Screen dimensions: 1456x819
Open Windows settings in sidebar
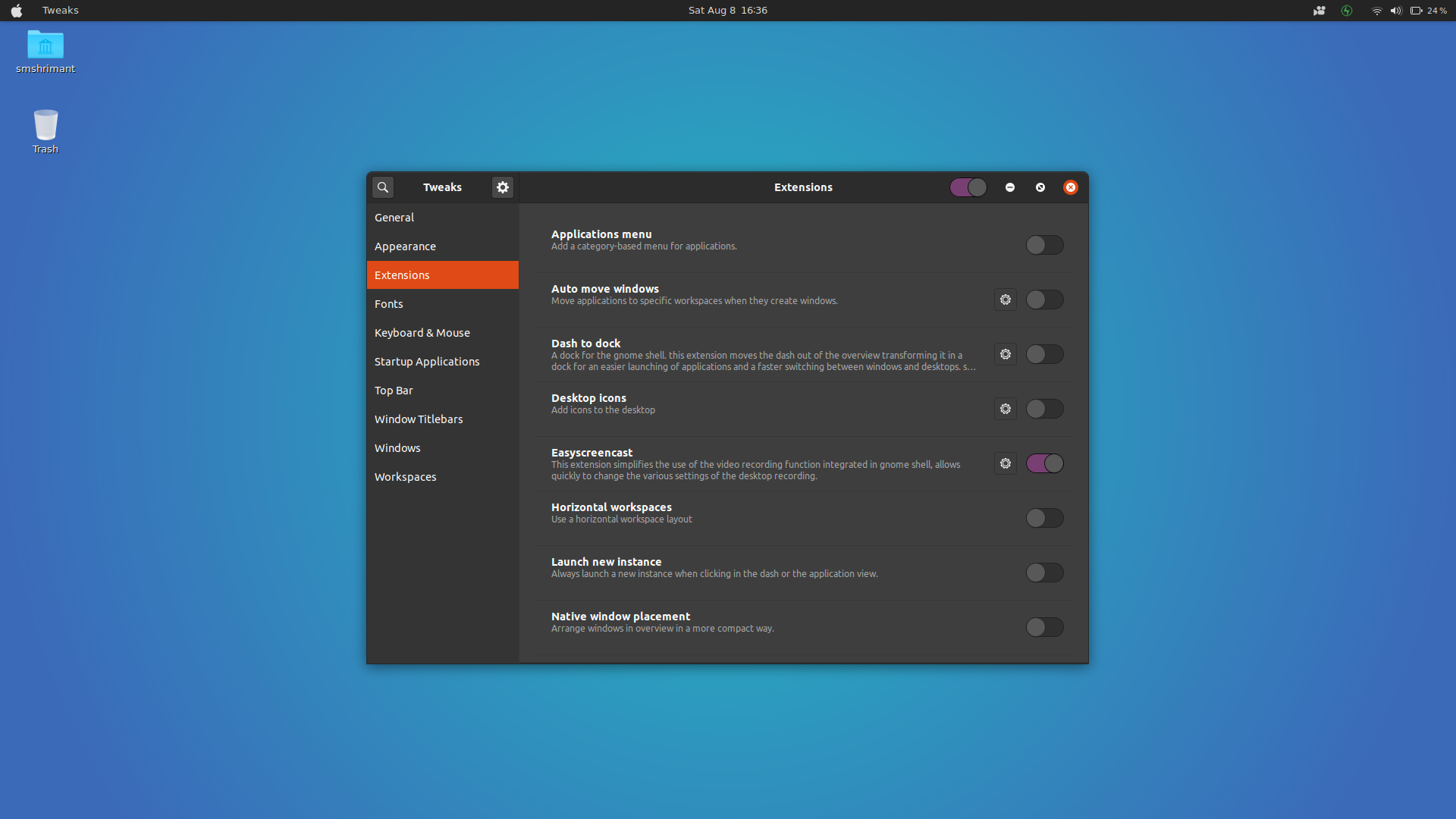[x=443, y=448]
